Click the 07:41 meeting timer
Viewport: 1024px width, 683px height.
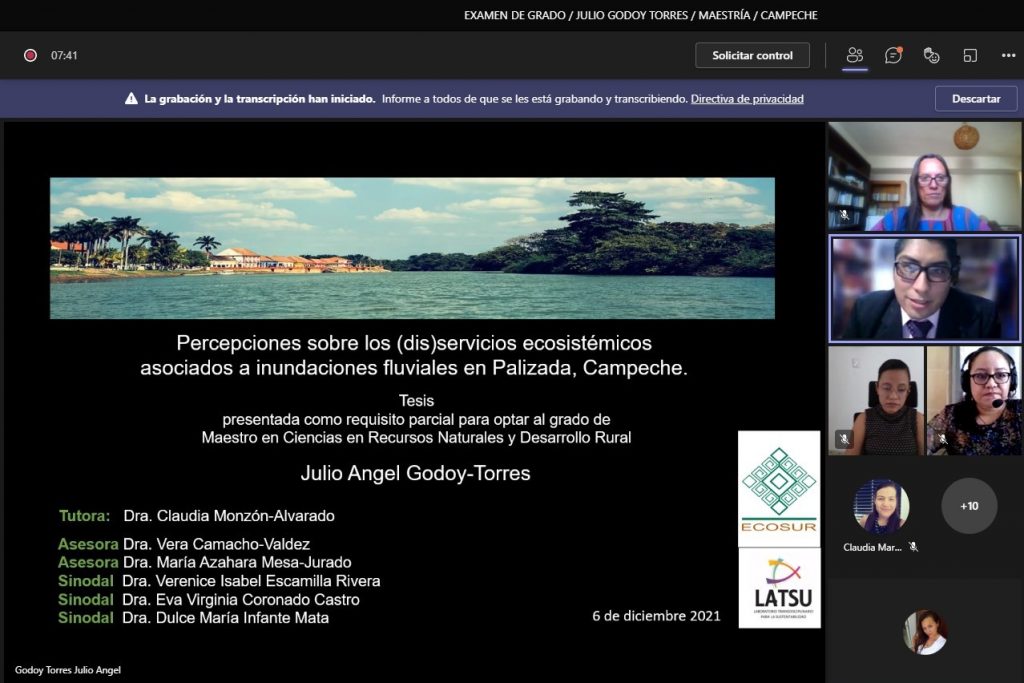tap(64, 56)
